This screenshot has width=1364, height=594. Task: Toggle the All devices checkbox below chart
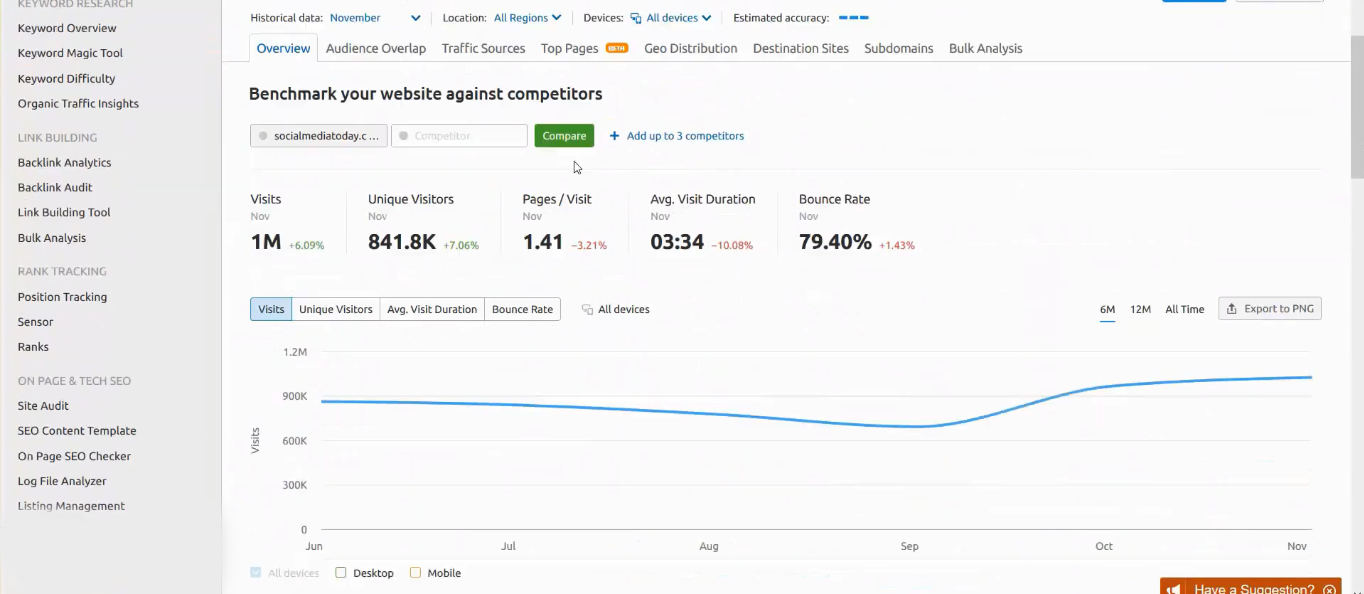tap(256, 573)
